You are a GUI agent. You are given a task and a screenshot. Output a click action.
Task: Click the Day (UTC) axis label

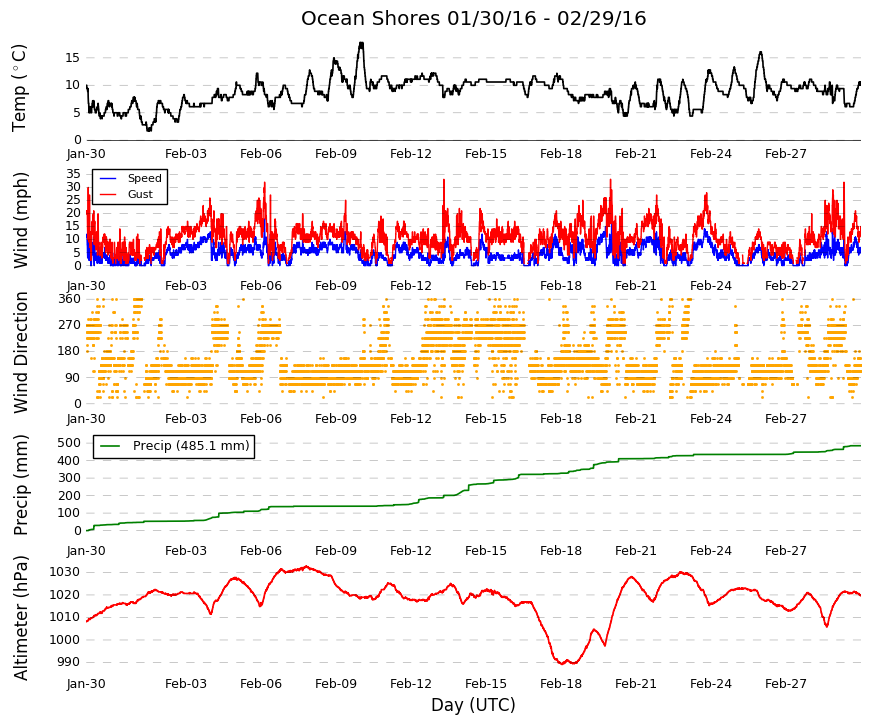pyautogui.click(x=473, y=705)
